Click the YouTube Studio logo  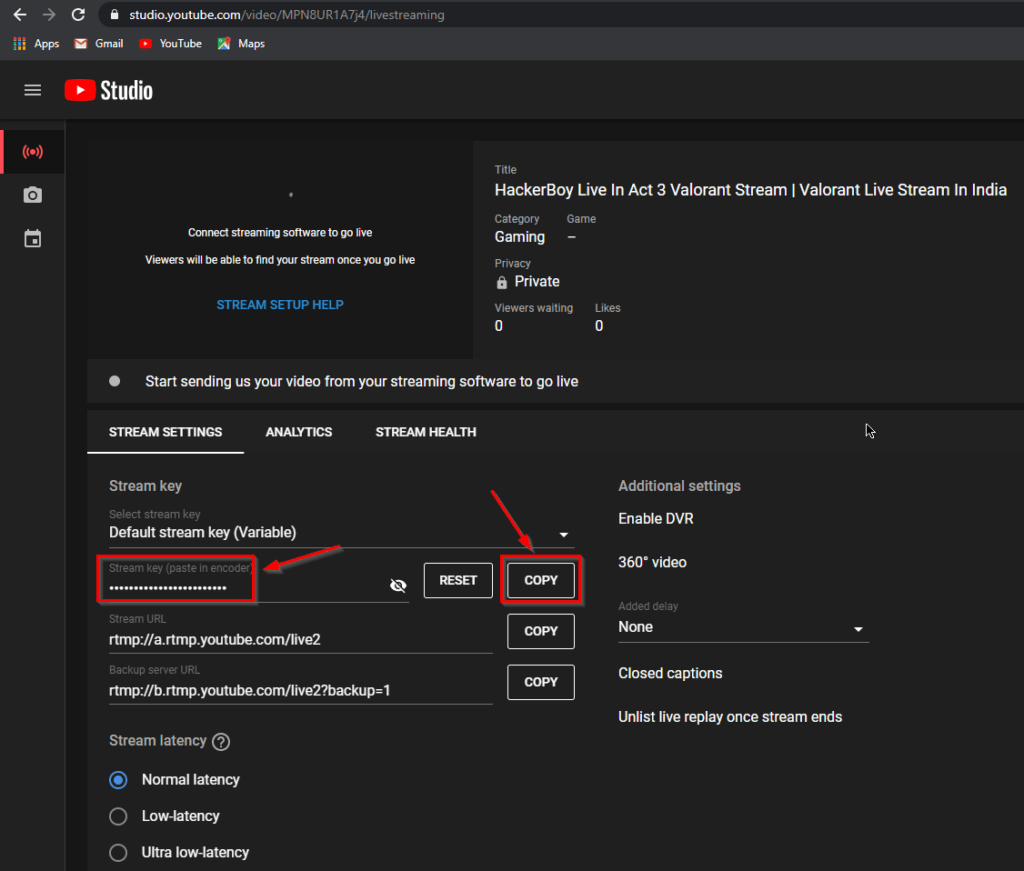point(108,90)
